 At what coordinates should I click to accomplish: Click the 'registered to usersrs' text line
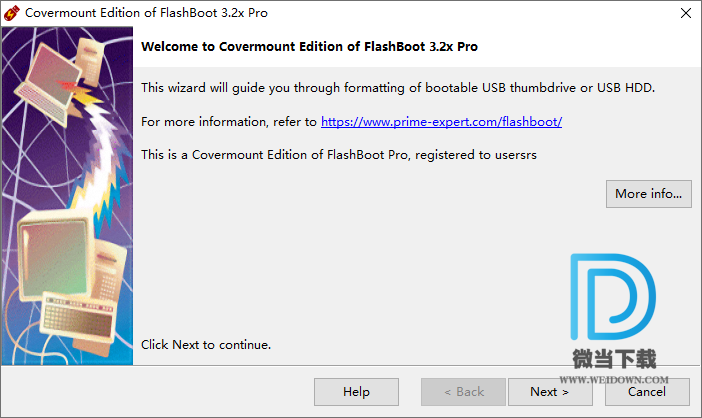[340, 155]
